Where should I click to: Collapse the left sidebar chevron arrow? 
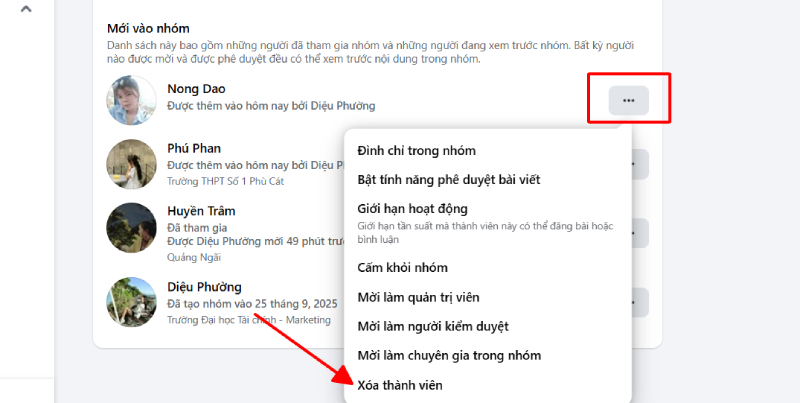point(26,8)
